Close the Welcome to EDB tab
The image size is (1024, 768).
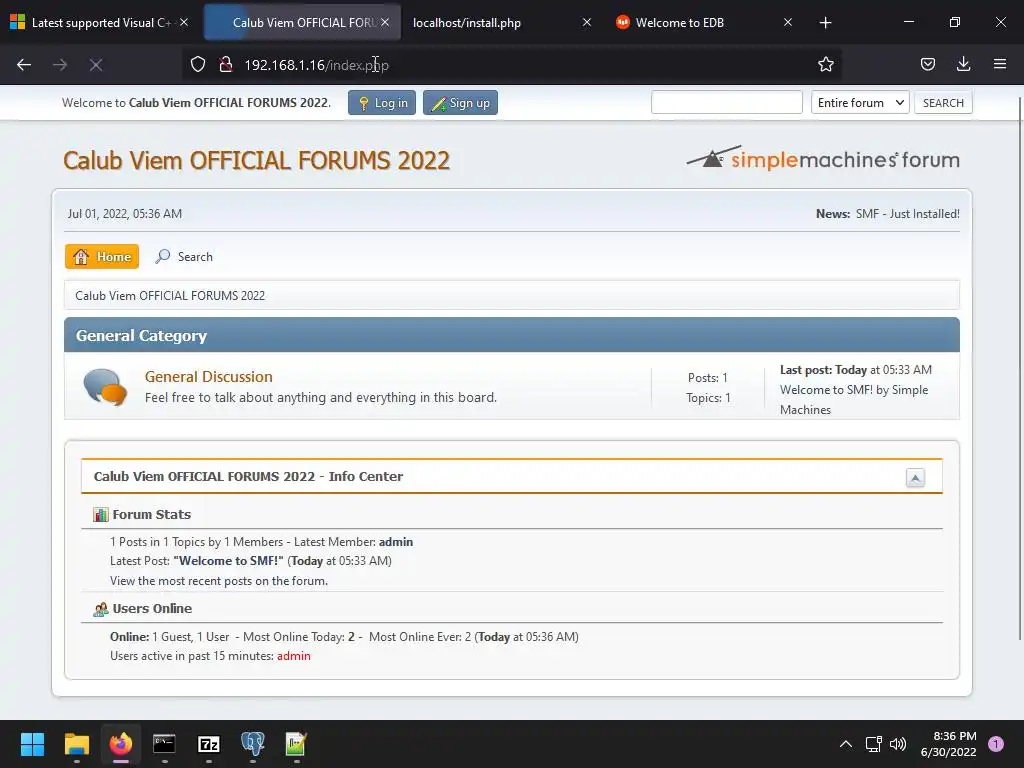tap(788, 22)
